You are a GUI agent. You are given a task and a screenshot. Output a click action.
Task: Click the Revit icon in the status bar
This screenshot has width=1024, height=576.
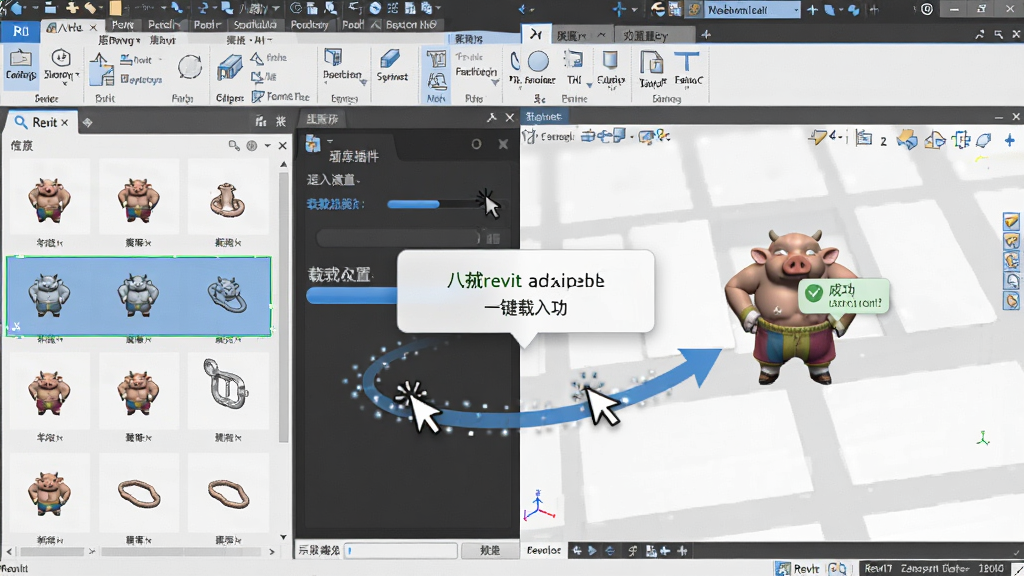point(783,568)
